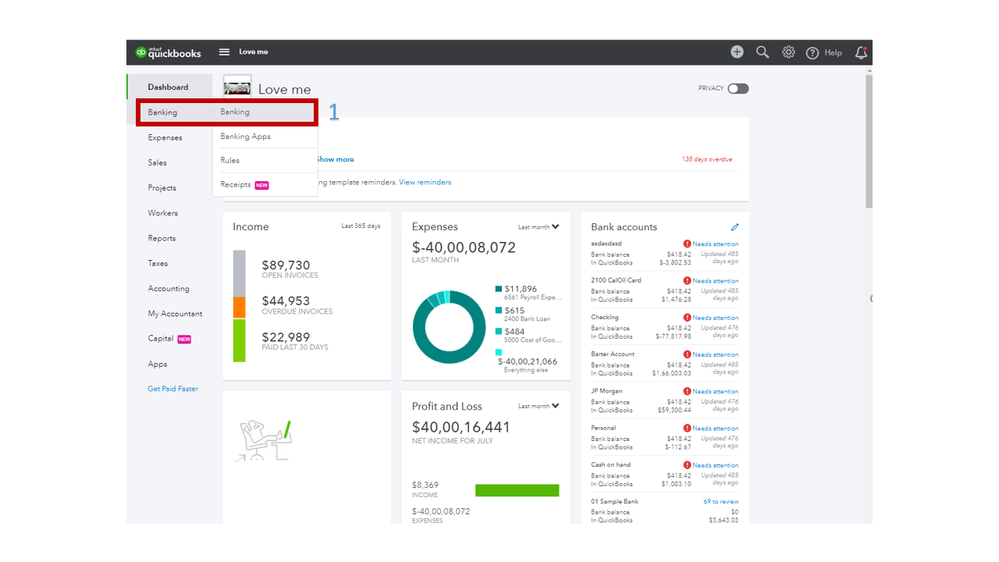This screenshot has height=562, width=999.
Task: Open Profit and Loss Last month dropdown
Action: [538, 406]
